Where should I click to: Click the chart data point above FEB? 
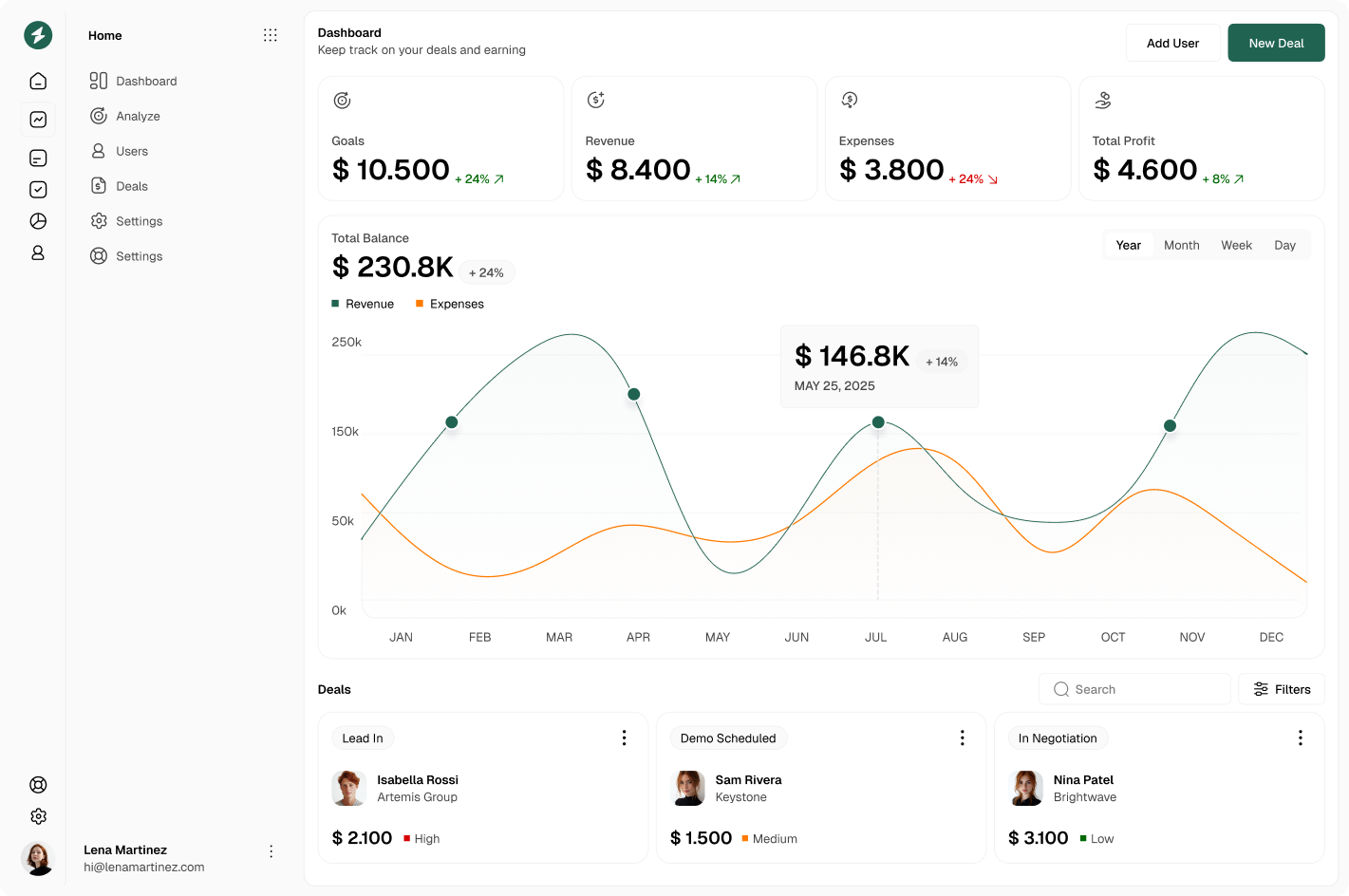pos(452,422)
